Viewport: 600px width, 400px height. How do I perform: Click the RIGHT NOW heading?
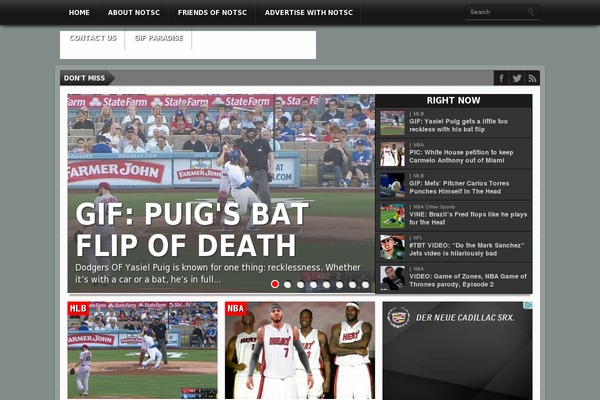point(453,100)
